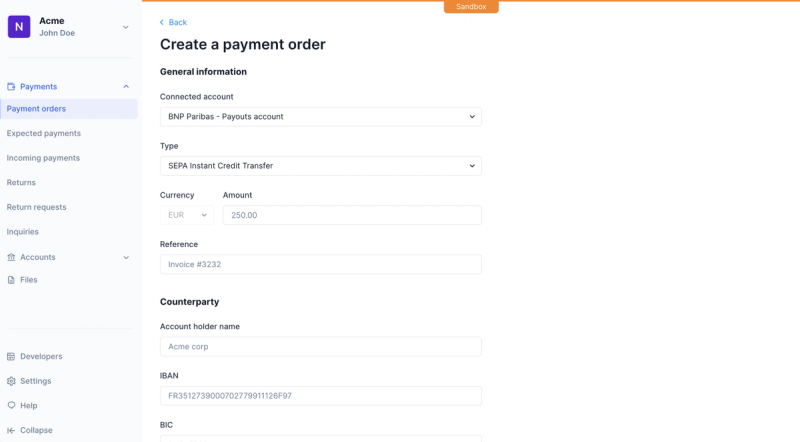Click the Developers icon in sidebar
The height and width of the screenshot is (442, 800).
pyautogui.click(x=11, y=356)
